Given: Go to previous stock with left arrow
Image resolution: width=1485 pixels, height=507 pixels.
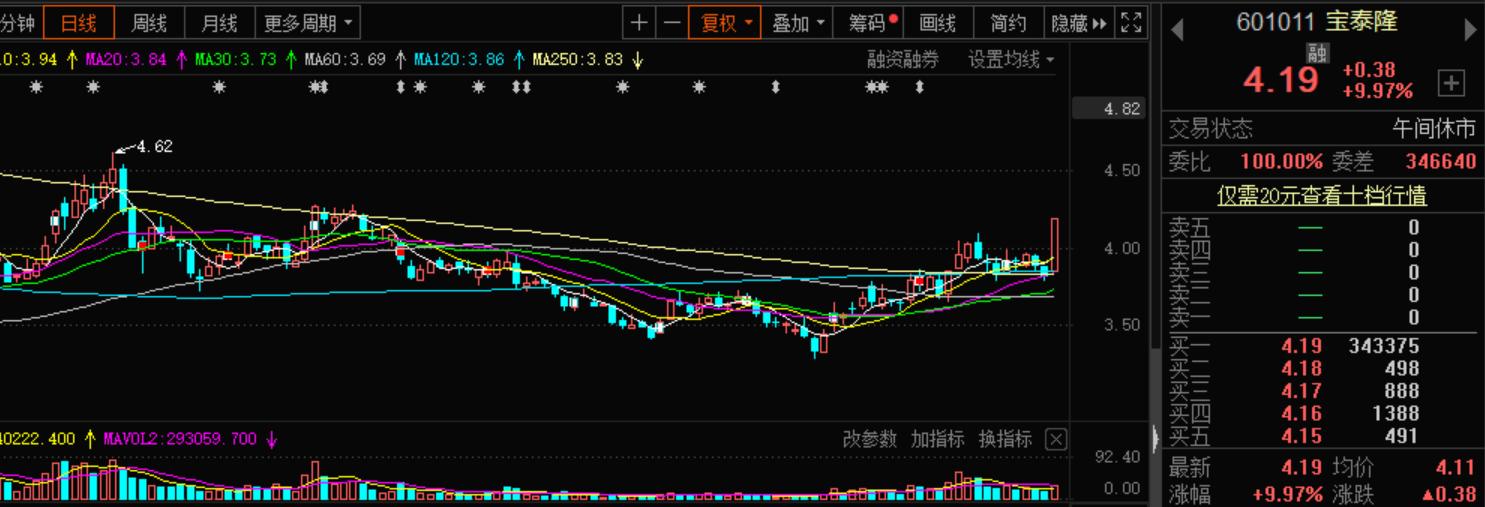Looking at the screenshot, I should [x=1177, y=30].
